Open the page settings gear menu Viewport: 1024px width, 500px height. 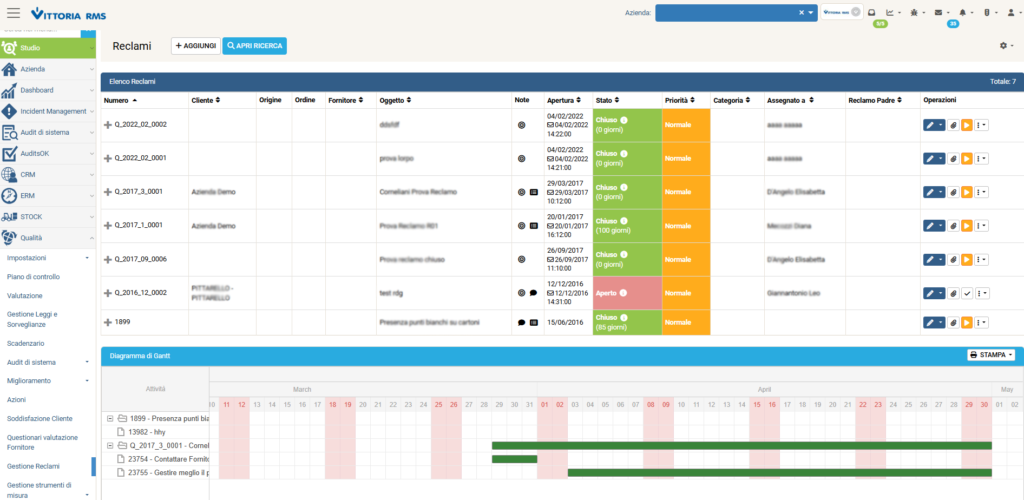point(1006,46)
